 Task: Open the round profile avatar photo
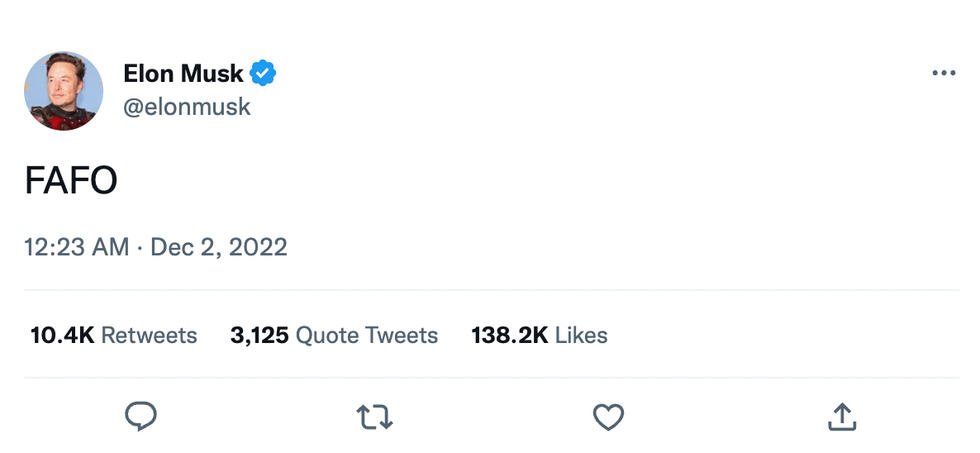pos(63,91)
